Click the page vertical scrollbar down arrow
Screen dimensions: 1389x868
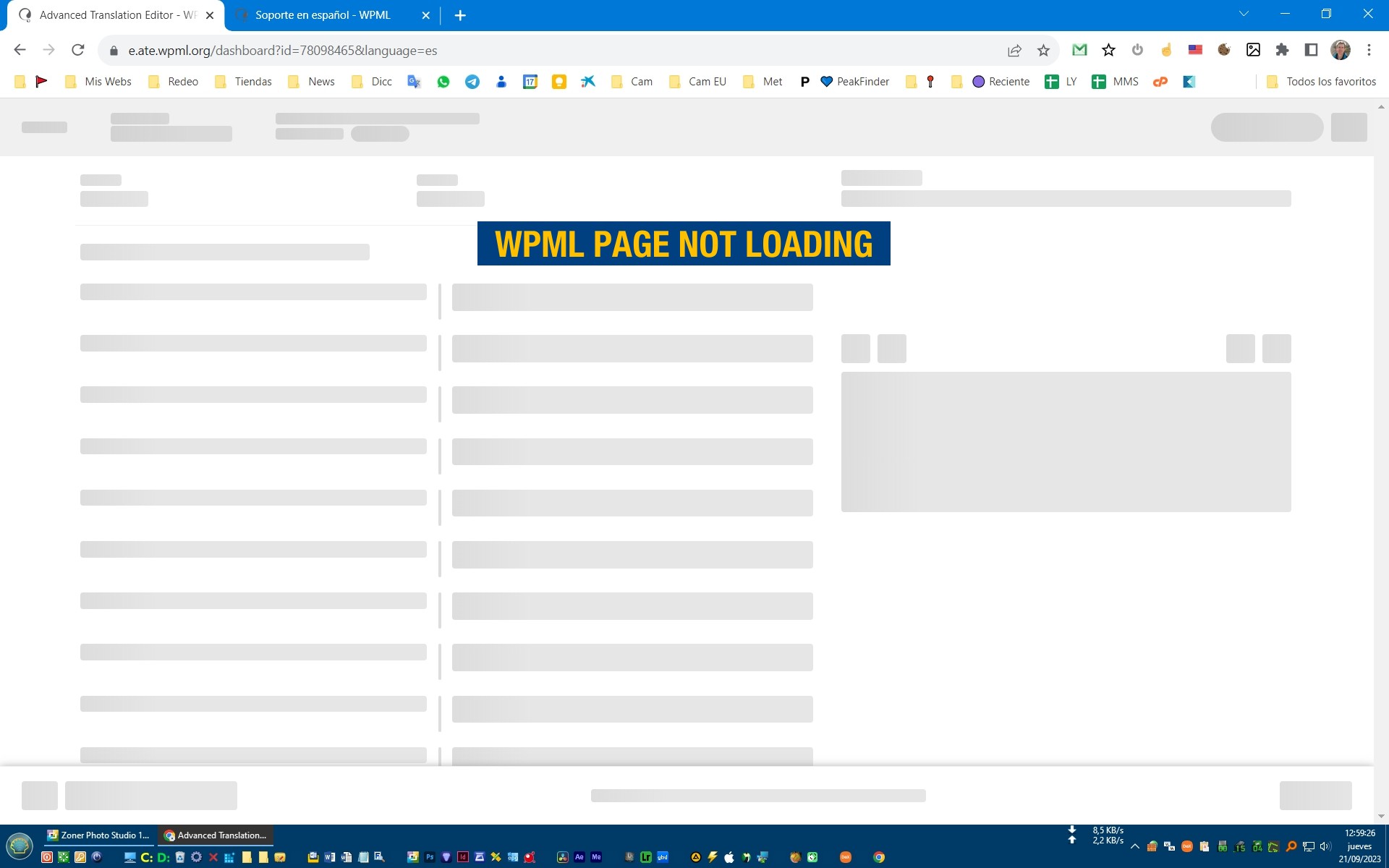[1381, 816]
